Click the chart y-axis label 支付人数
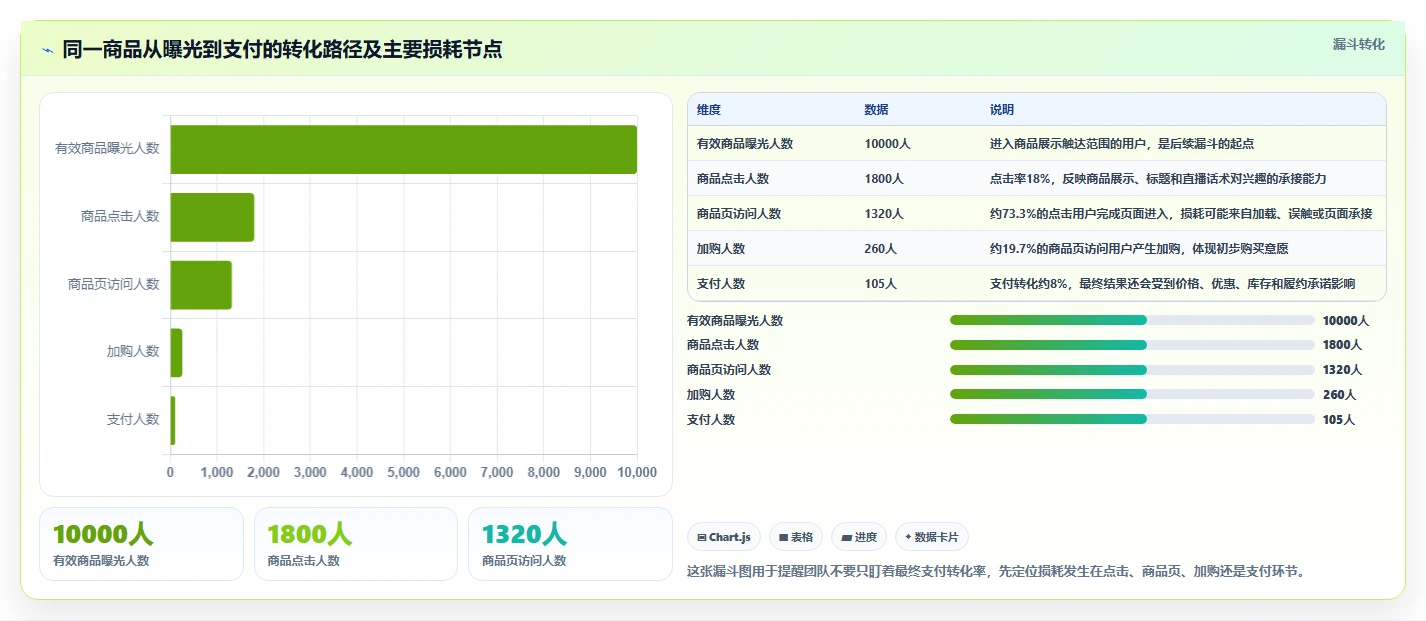 pos(133,419)
